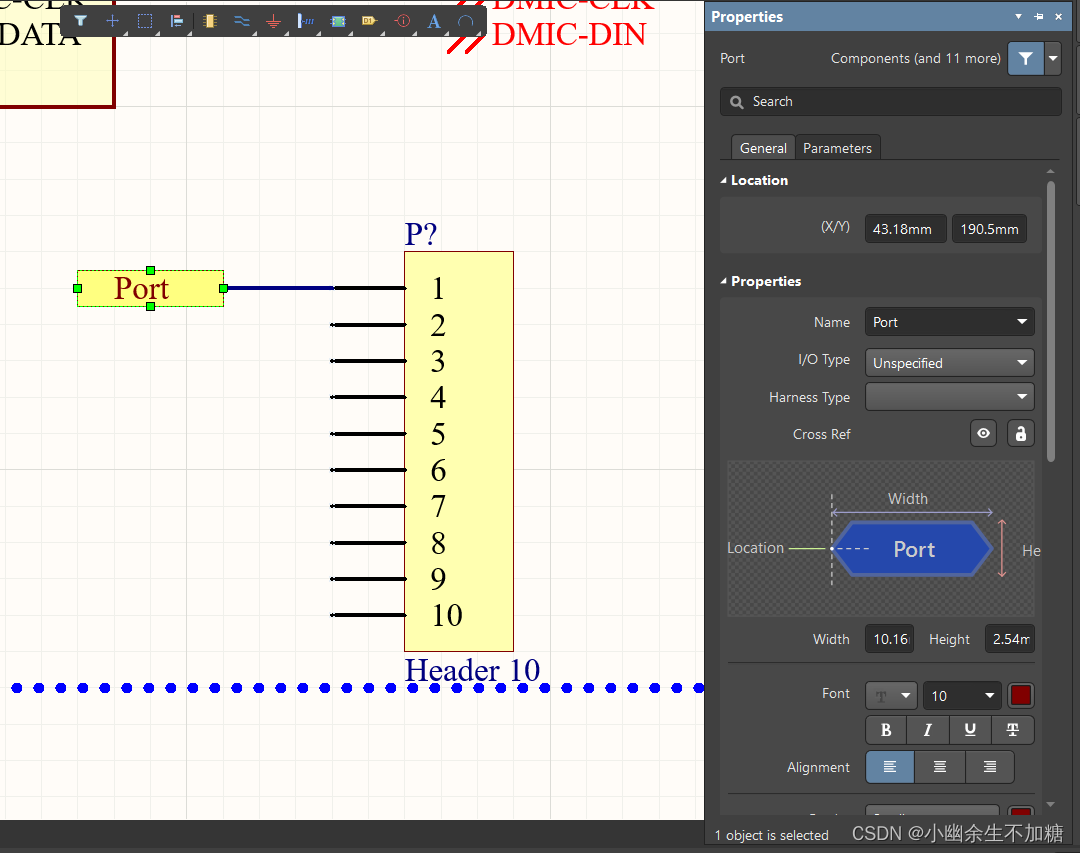Choose the rectangle selection tool
Screen dimensions: 1080x853
tap(145, 21)
